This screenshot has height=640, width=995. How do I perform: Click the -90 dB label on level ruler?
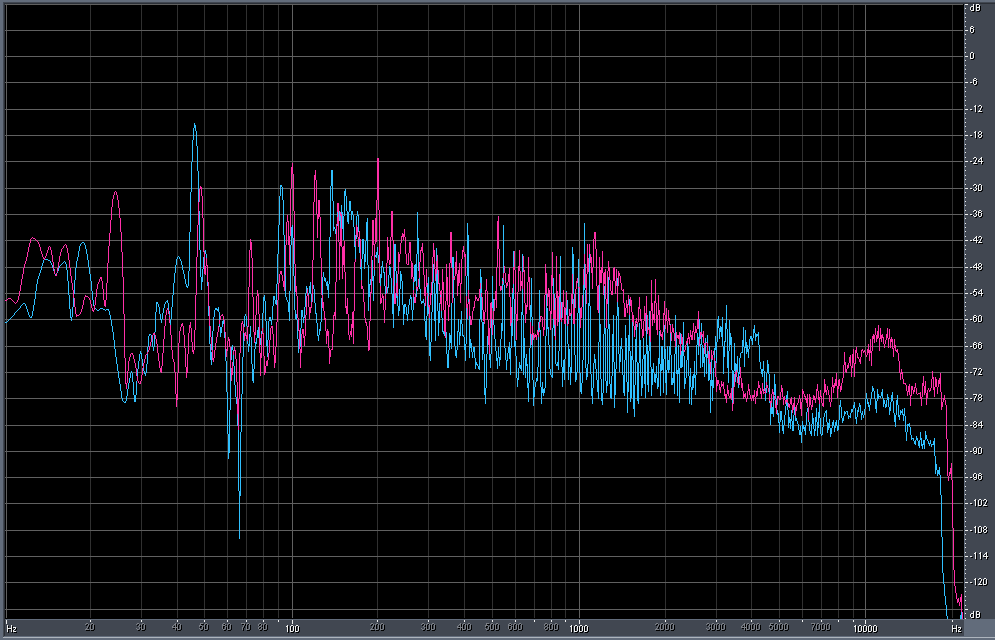click(971, 451)
